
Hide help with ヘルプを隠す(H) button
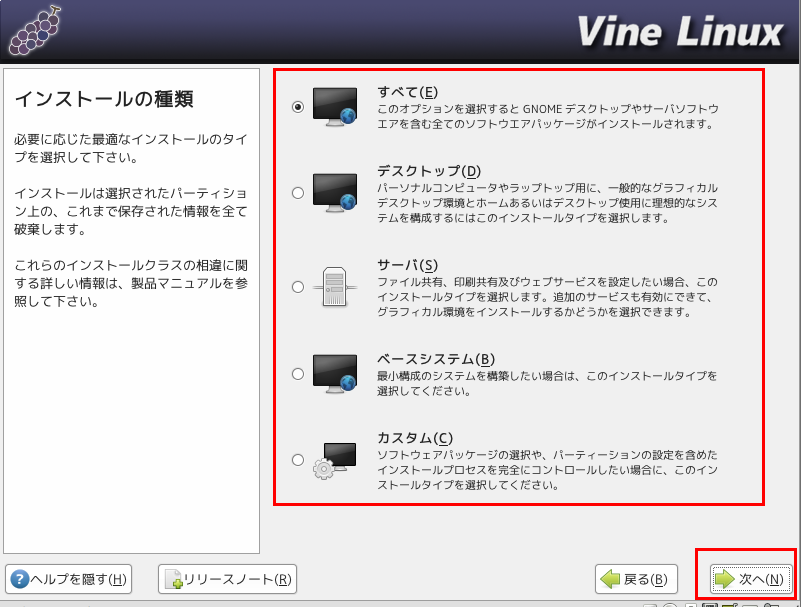(x=68, y=579)
